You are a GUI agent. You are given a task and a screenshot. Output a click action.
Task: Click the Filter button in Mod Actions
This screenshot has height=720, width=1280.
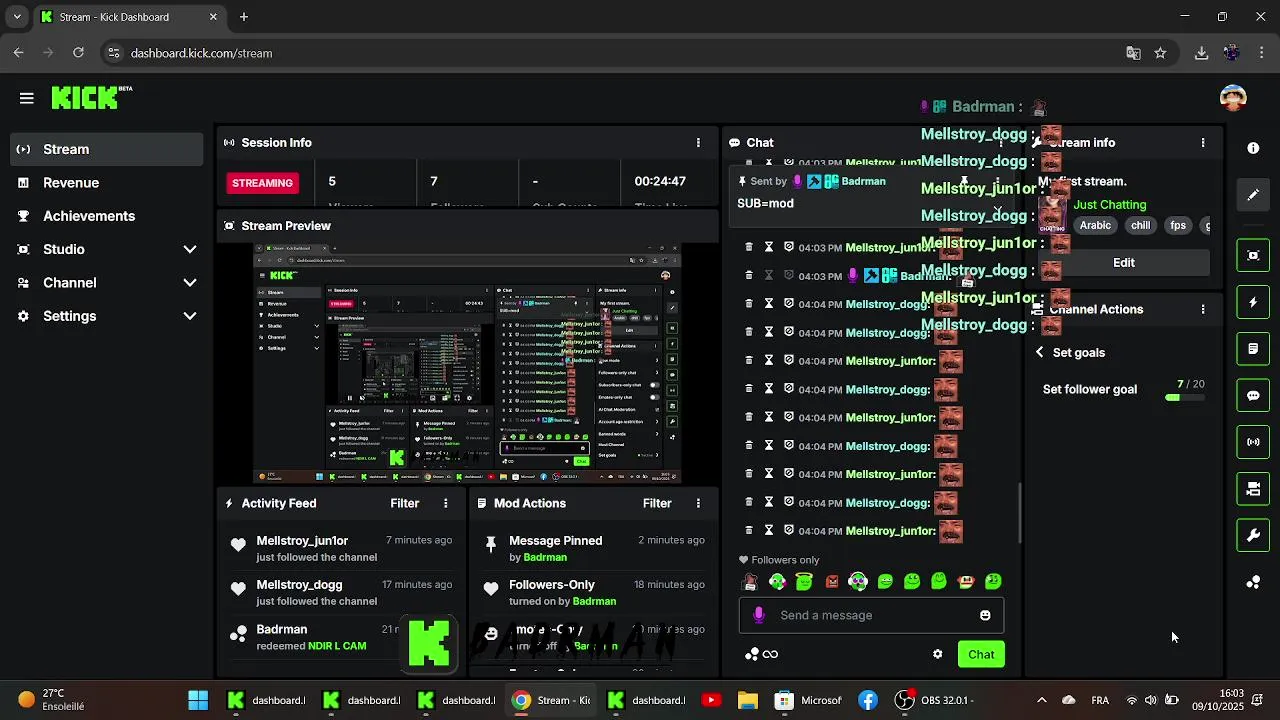(x=657, y=503)
